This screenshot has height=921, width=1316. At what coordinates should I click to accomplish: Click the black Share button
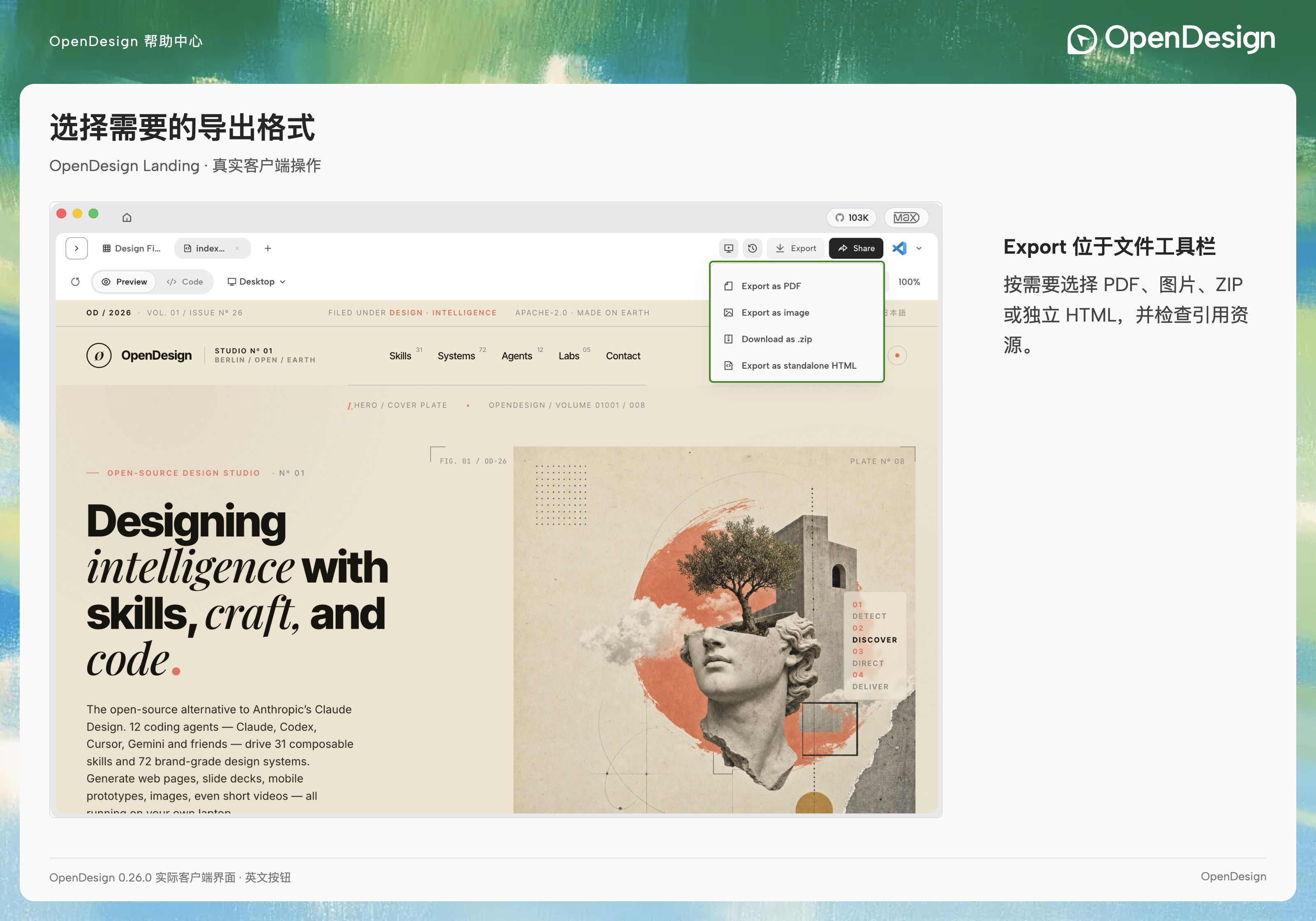tap(856, 248)
